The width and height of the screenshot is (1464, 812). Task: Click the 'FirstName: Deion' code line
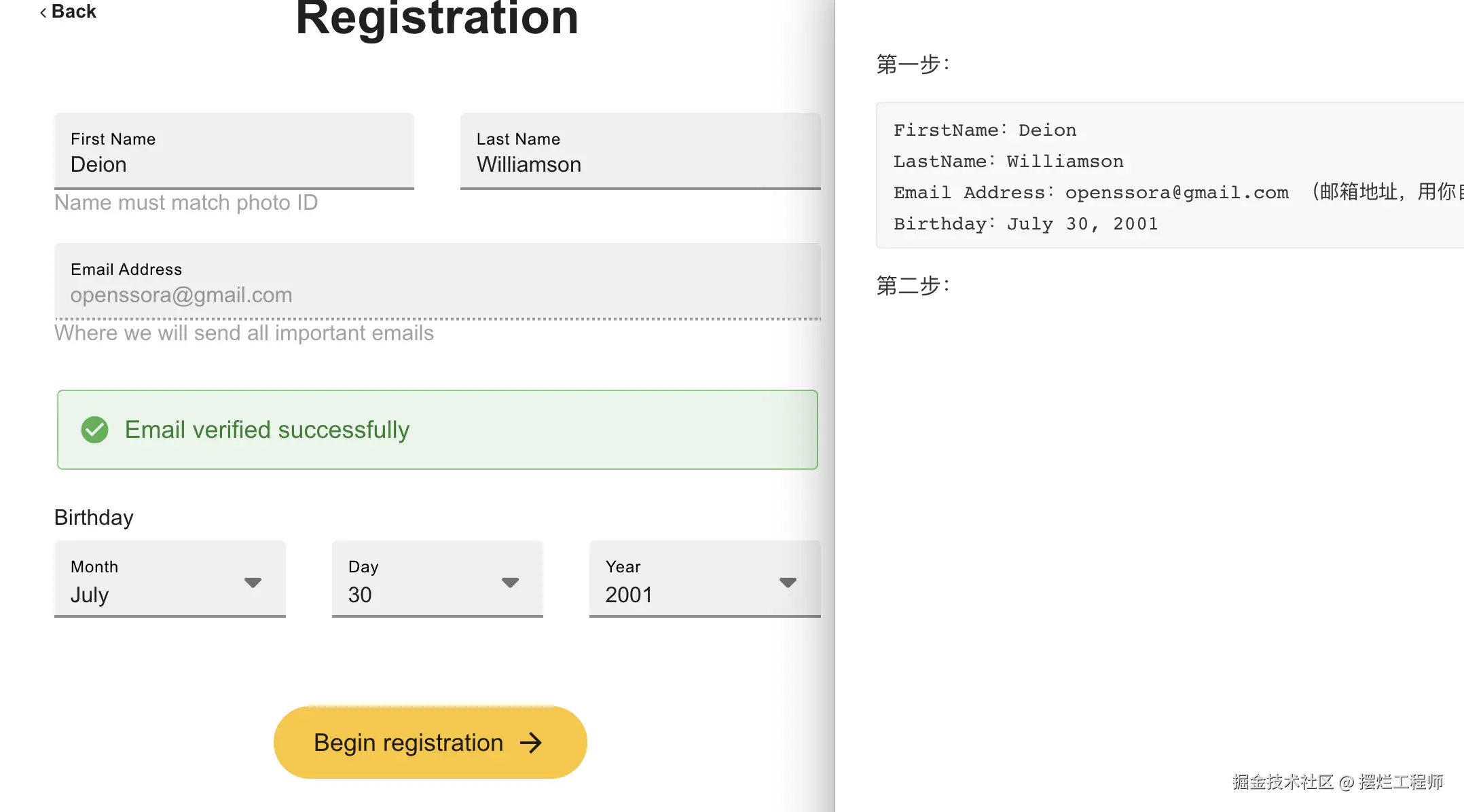(984, 130)
